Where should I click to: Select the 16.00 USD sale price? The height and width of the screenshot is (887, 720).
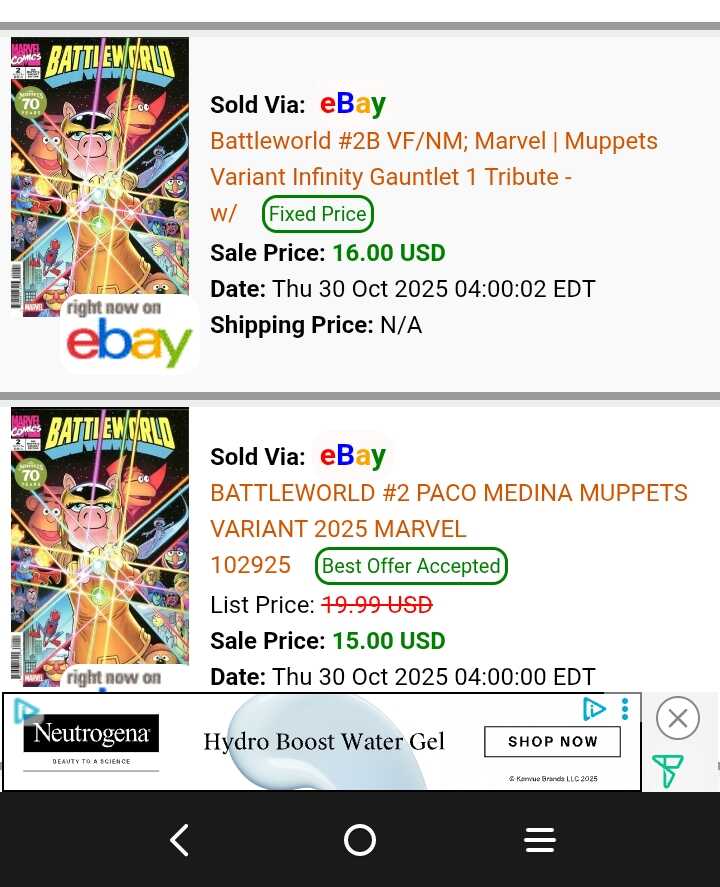pos(388,253)
